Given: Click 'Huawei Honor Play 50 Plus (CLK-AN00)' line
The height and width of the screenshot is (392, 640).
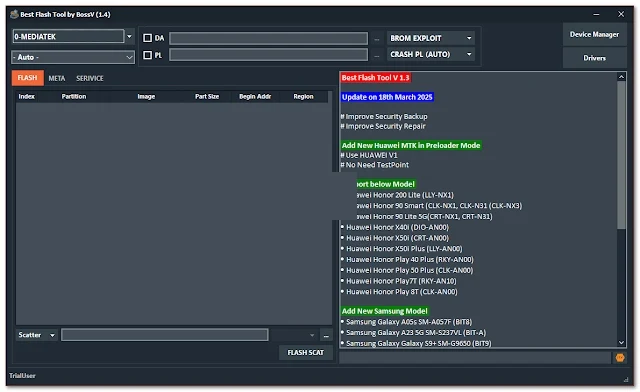Looking at the screenshot, I should (407, 270).
